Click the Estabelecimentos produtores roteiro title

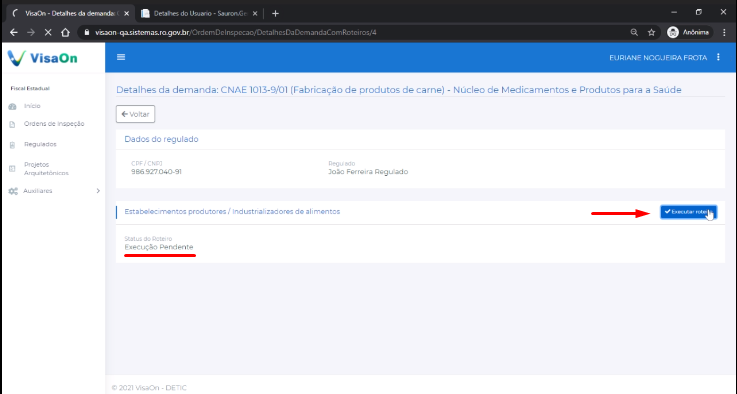pyautogui.click(x=232, y=212)
